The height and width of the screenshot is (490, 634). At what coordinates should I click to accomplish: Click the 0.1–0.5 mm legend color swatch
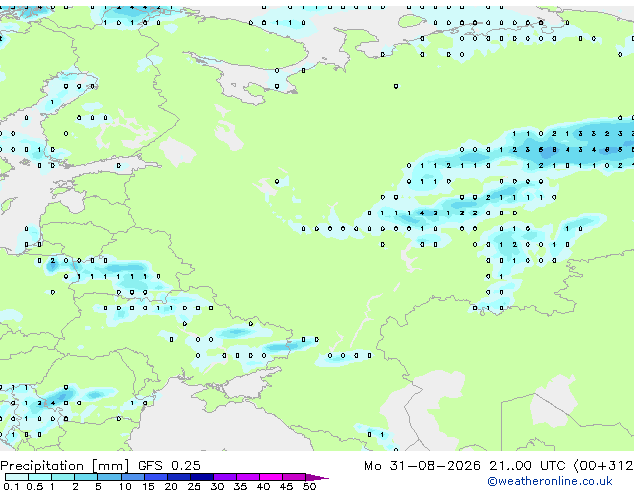(17, 477)
